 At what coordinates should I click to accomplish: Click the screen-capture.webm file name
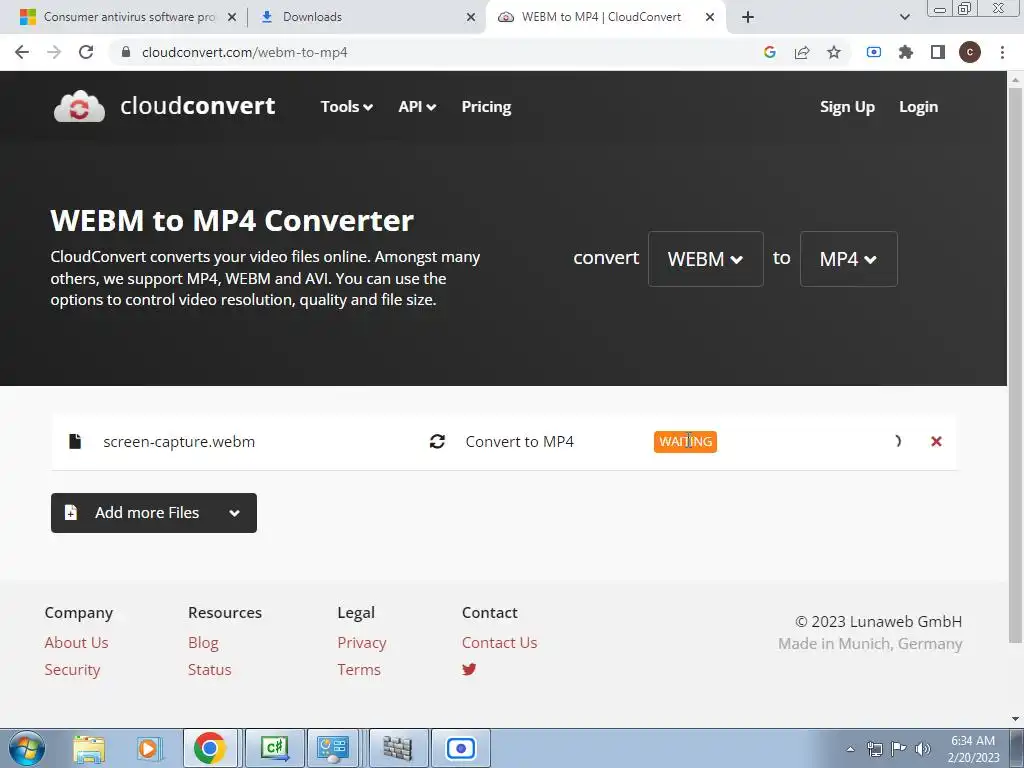tap(179, 441)
